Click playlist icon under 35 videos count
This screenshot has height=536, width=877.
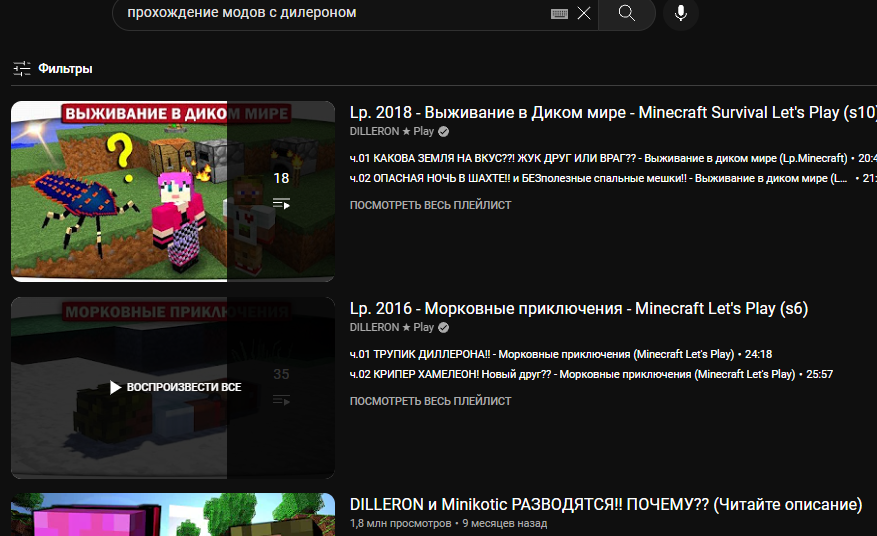(x=281, y=400)
